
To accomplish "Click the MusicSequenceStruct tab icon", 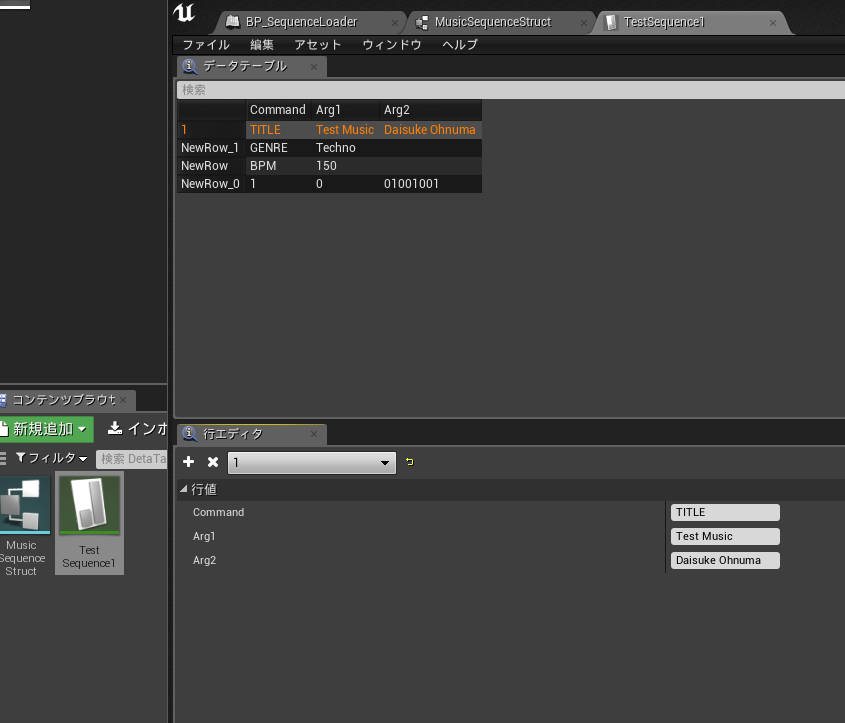I will point(421,22).
